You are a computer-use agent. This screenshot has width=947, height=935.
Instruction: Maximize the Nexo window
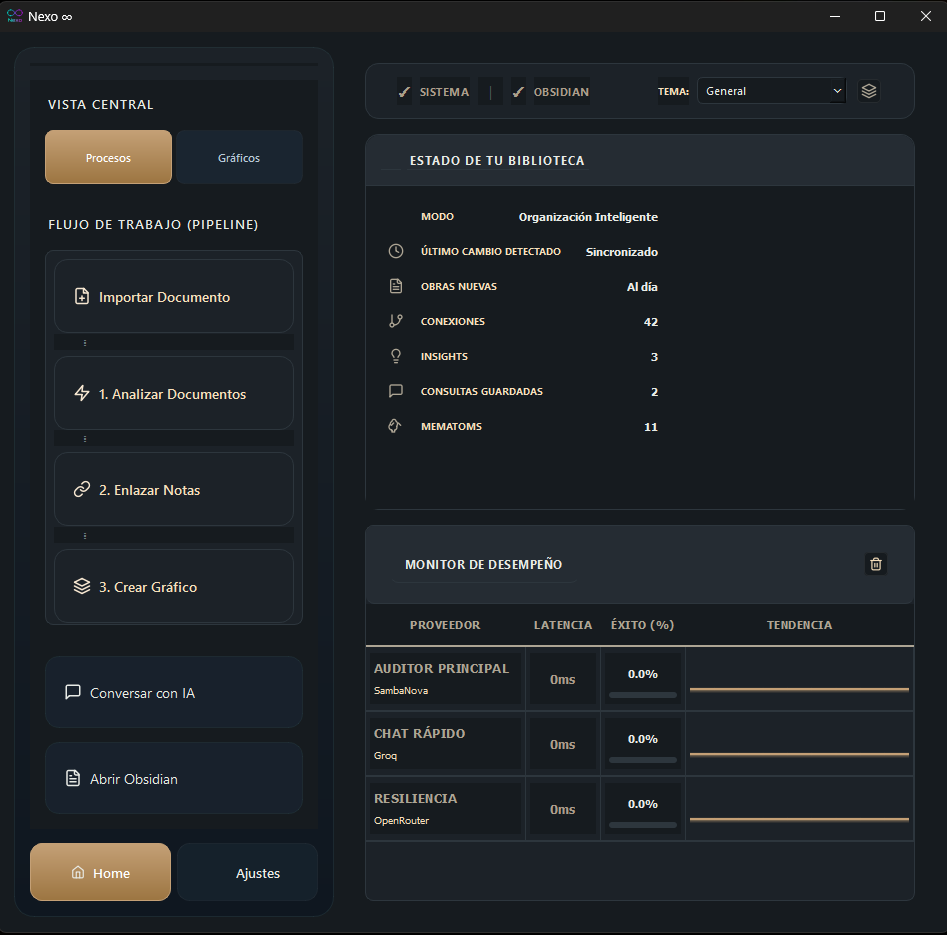coord(880,16)
